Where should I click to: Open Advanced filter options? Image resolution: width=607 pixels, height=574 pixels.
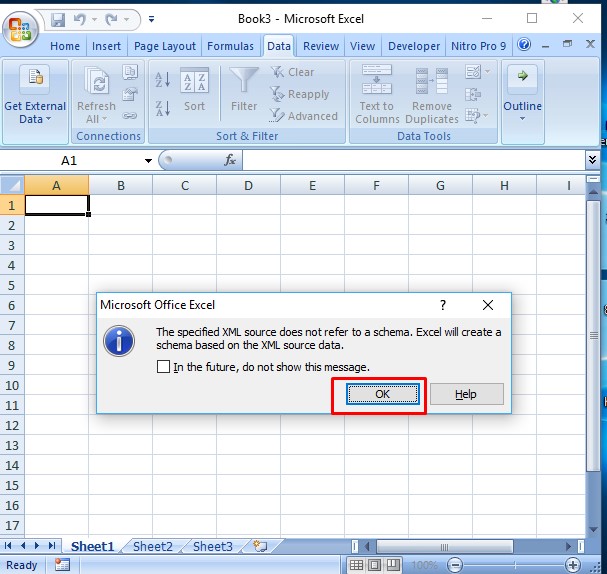pyautogui.click(x=304, y=116)
